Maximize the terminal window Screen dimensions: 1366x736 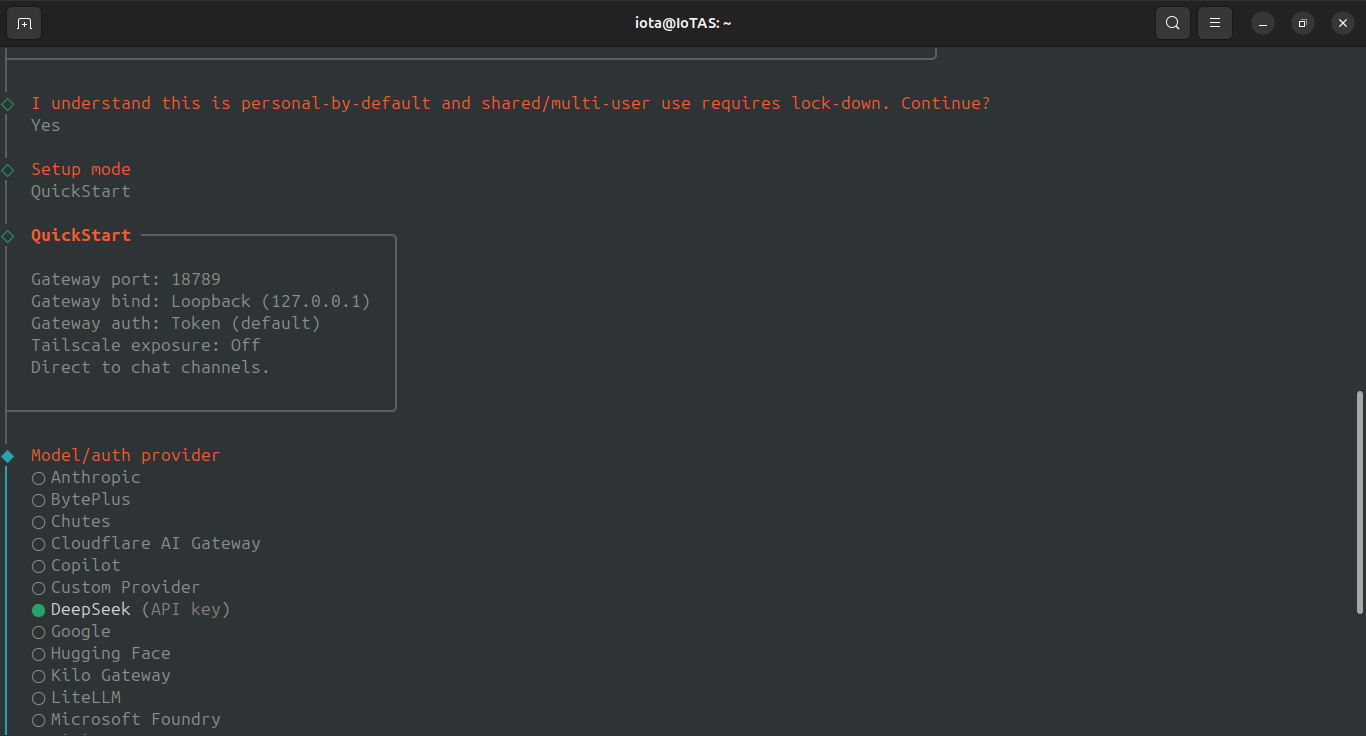click(1303, 23)
